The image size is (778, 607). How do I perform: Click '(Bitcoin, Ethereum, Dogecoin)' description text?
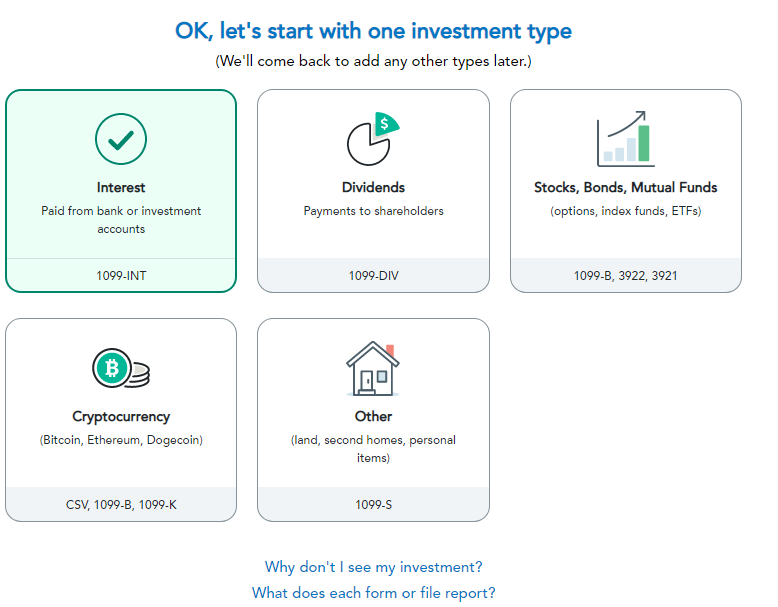pos(121,440)
